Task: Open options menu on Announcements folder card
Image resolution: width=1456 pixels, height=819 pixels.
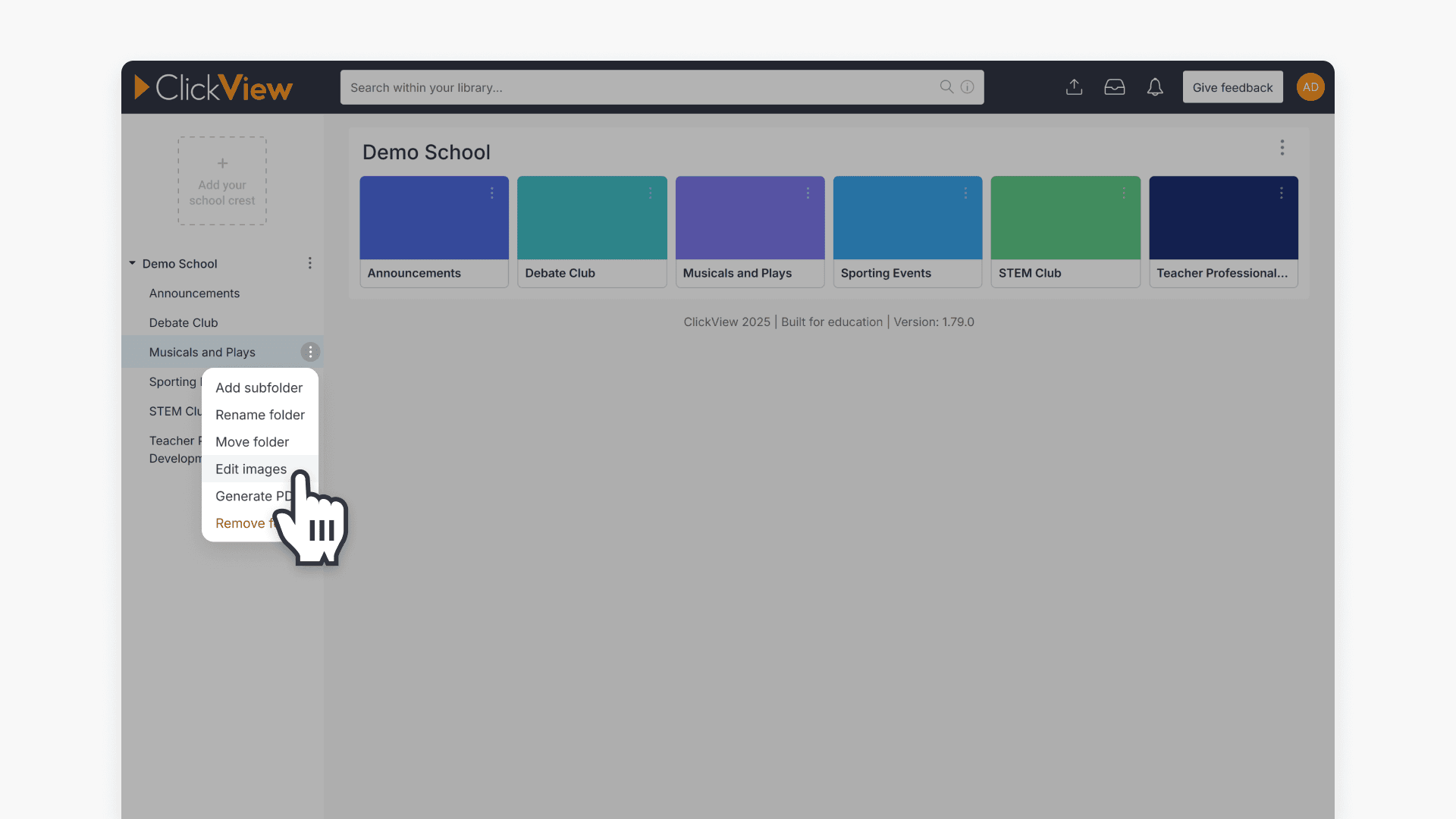Action: coord(492,193)
